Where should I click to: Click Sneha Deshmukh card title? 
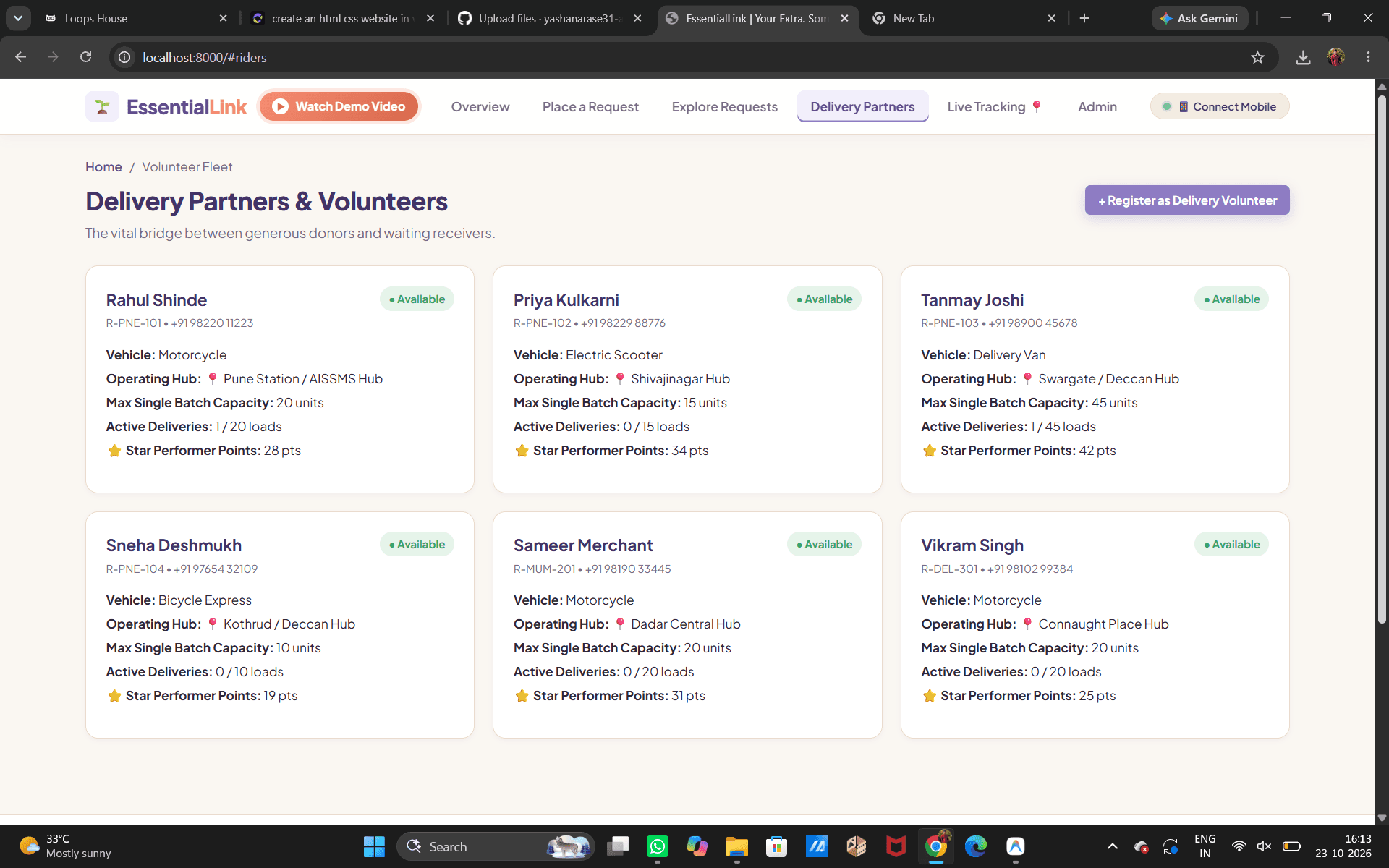point(174,545)
